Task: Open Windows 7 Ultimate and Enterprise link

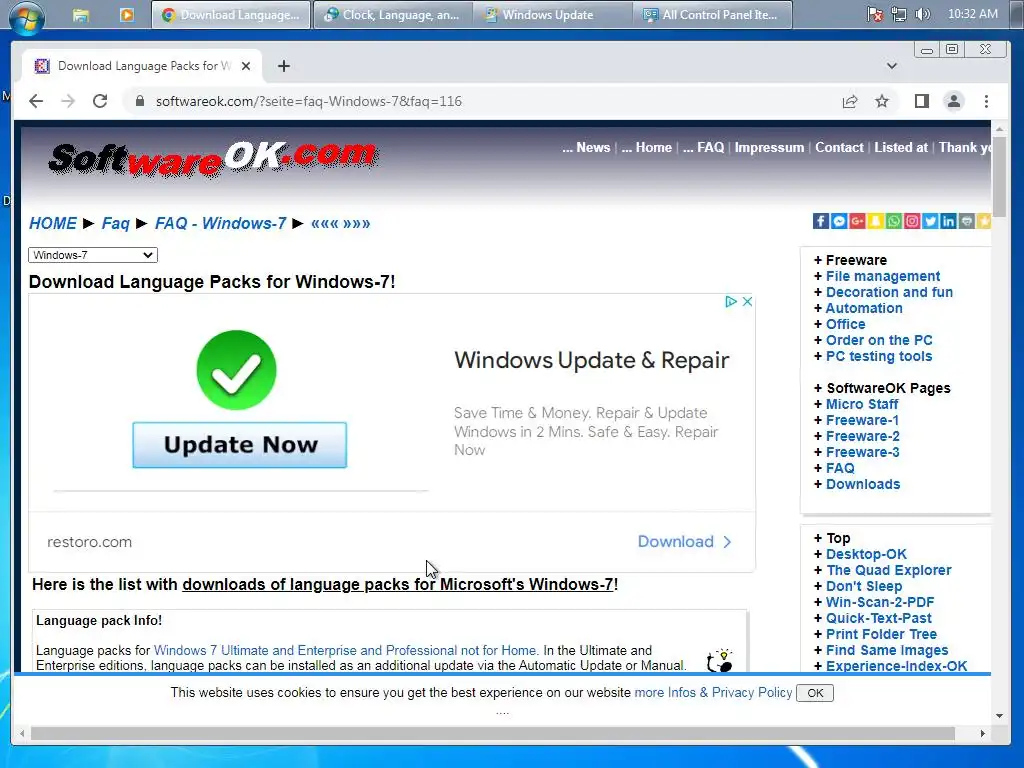Action: [345, 650]
